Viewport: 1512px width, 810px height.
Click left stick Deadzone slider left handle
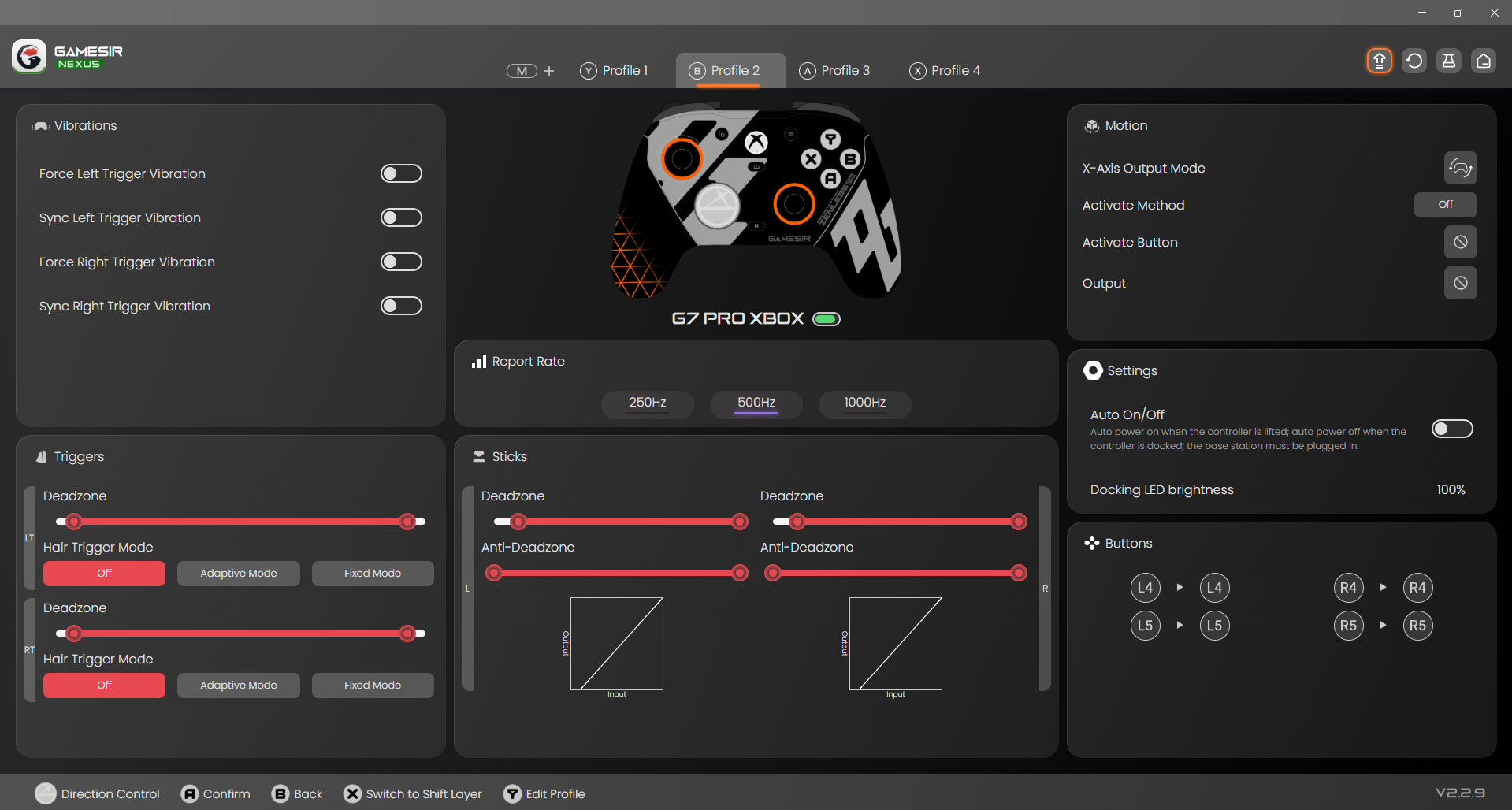[518, 522]
